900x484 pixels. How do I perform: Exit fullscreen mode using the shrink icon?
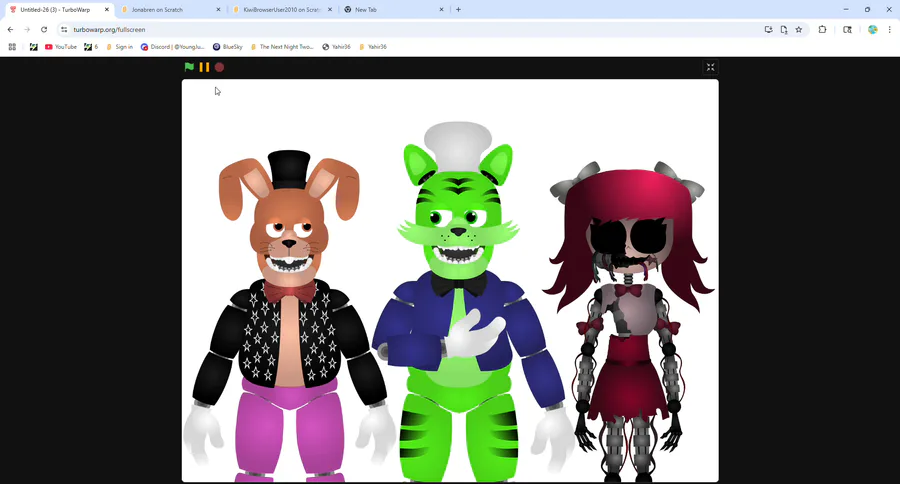710,67
